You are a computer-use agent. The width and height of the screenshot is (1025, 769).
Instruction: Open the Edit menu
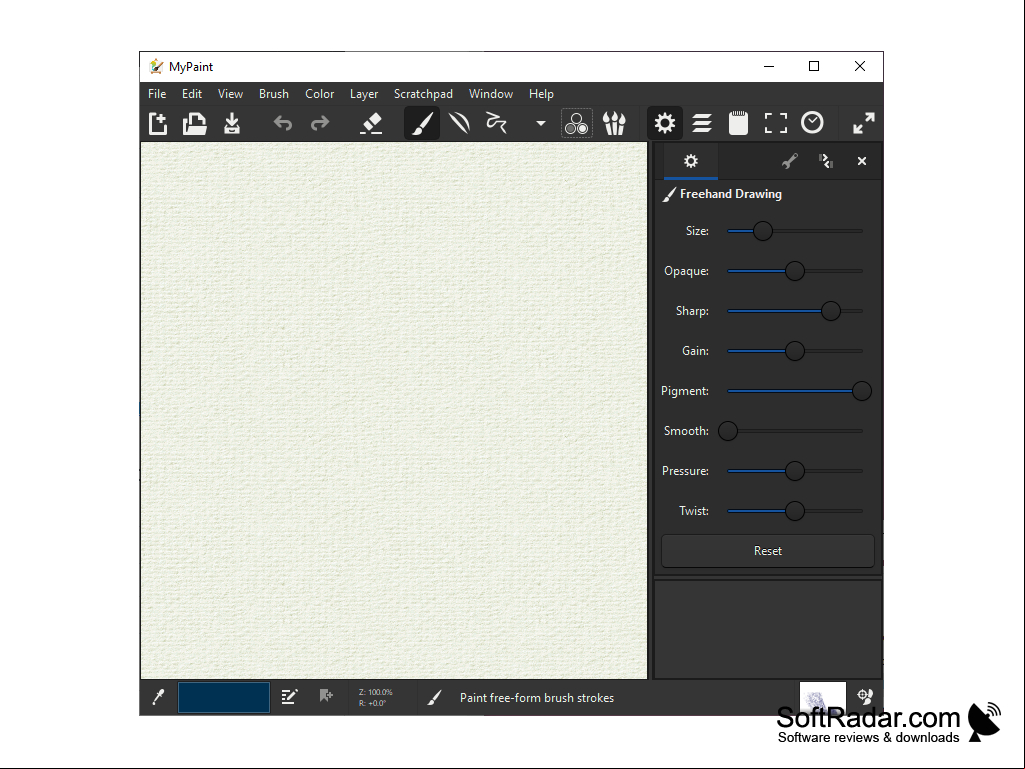pos(192,94)
